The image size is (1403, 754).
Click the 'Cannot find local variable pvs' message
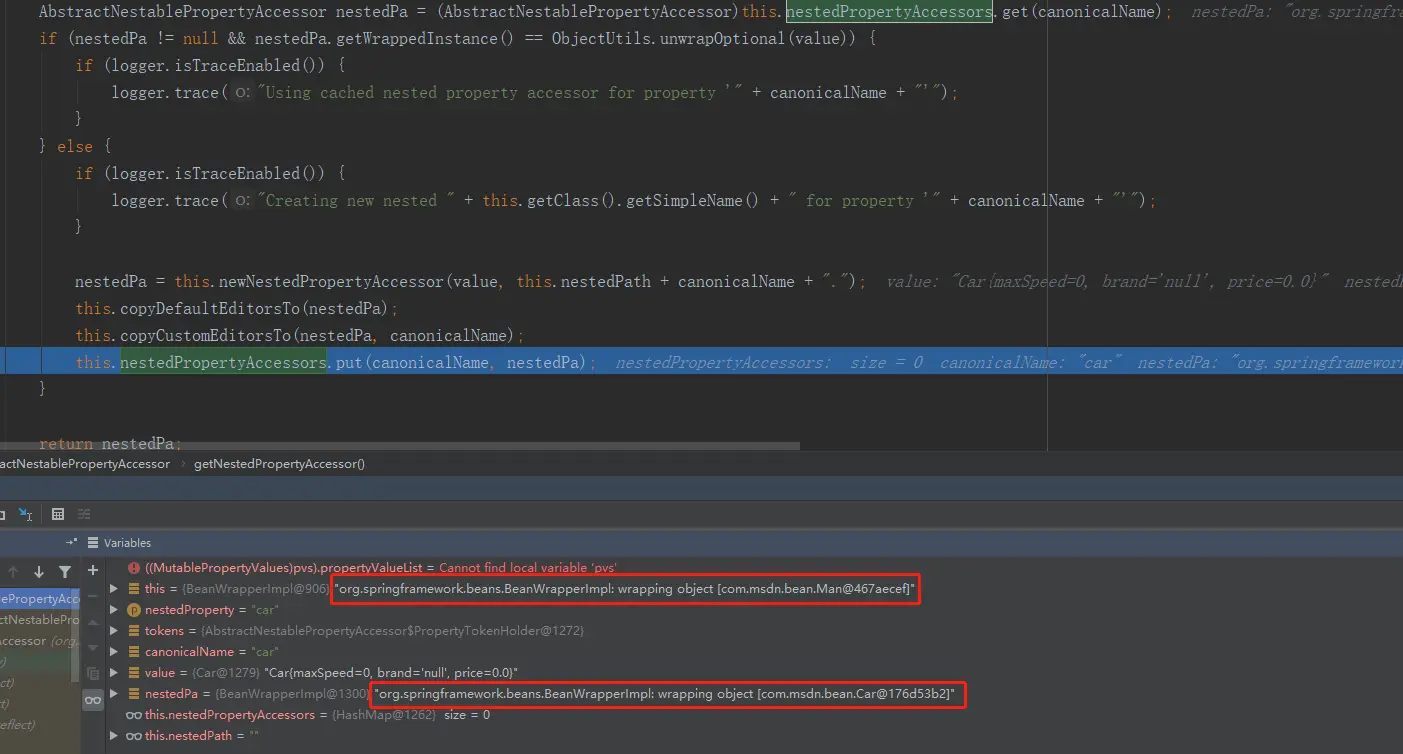tap(528, 567)
